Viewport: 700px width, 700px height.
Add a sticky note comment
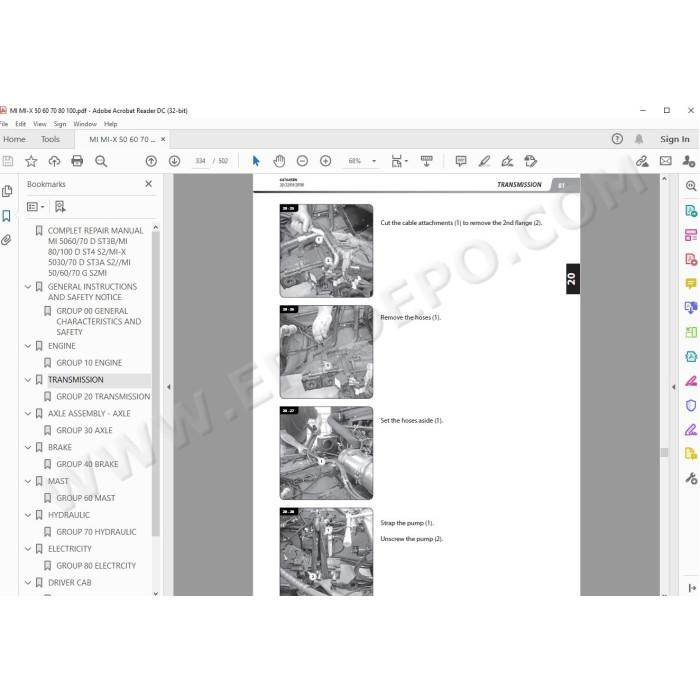[x=461, y=161]
